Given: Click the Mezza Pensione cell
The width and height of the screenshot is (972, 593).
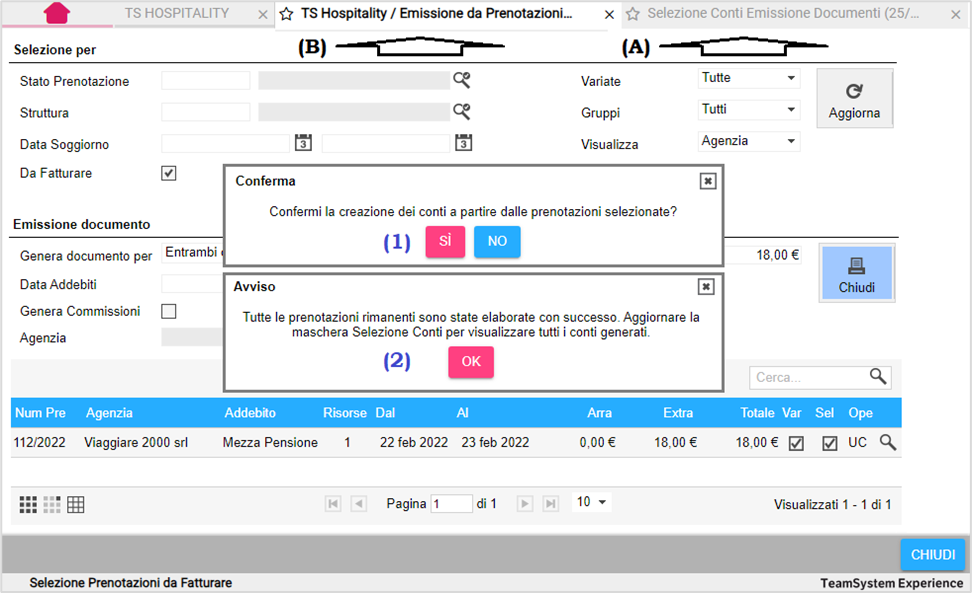Looking at the screenshot, I should tap(270, 442).
